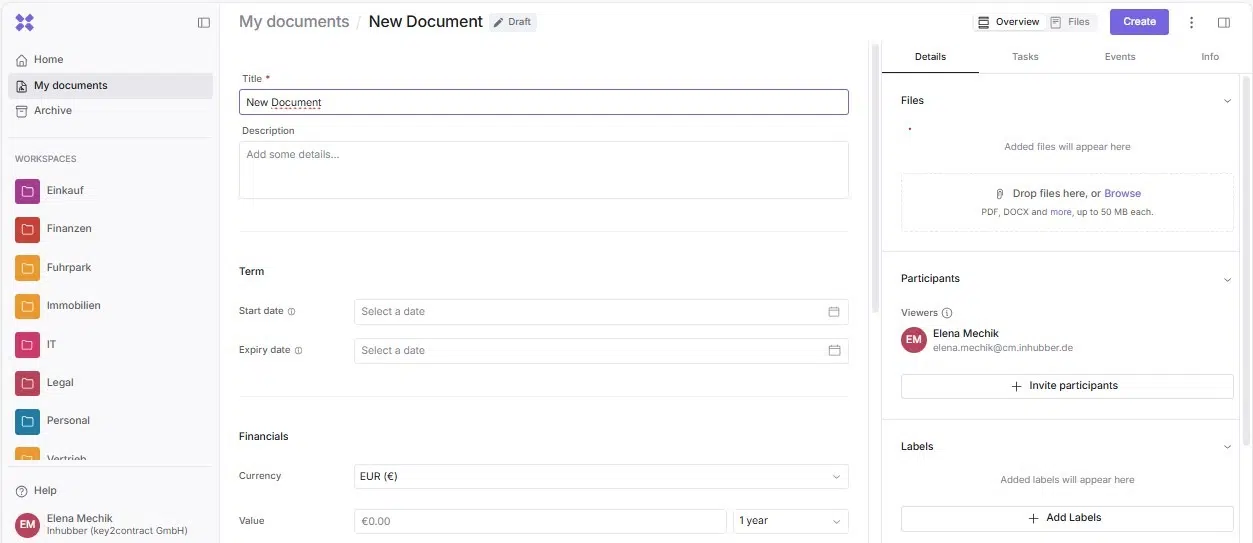The width and height of the screenshot is (1253, 543).
Task: Open the 1 year period dropdown
Action: 790,521
